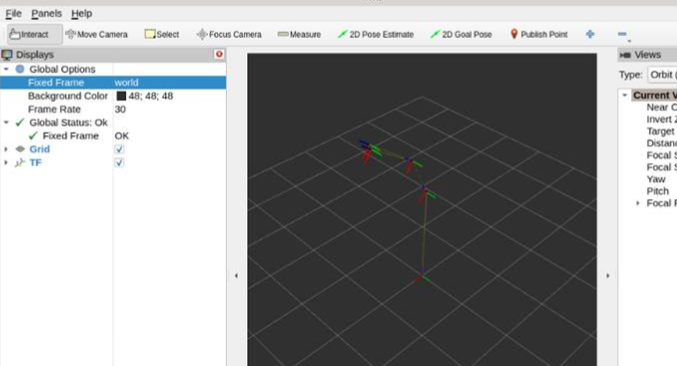Select the Publish Point tool
This screenshot has width=677, height=366.
point(538,34)
